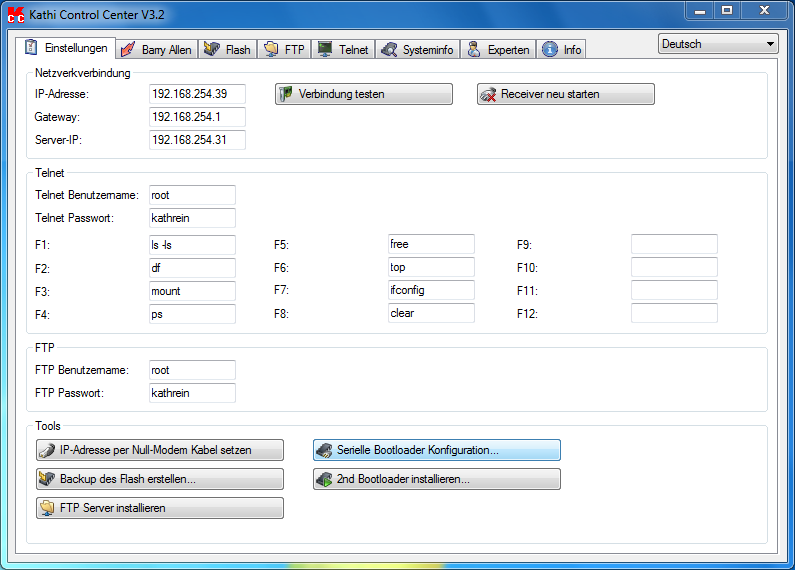This screenshot has width=795, height=570.
Task: Click the FTP server folder icon
Action: 47,508
